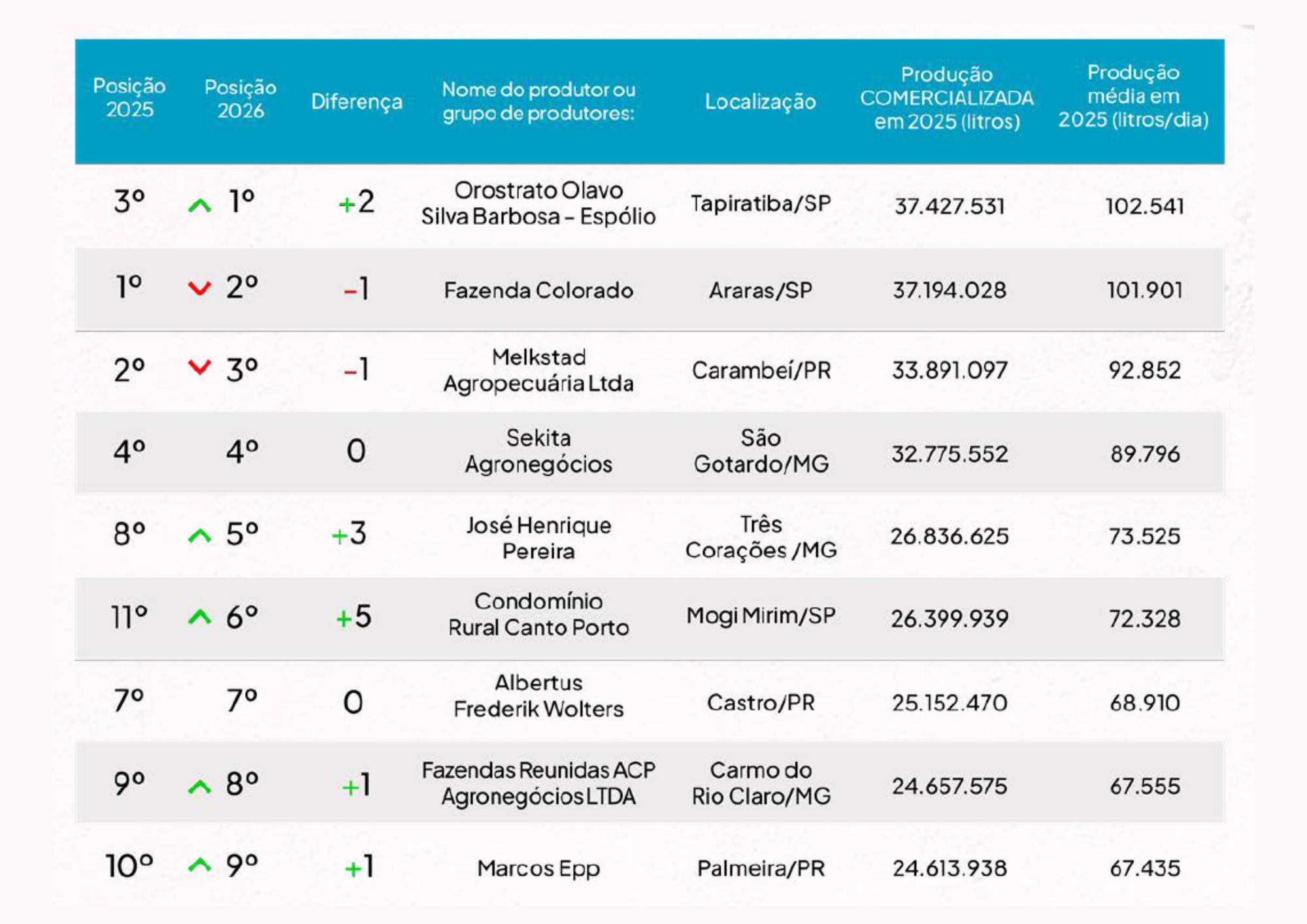
Task: Click the green up arrow beside 8º
Action: (199, 786)
